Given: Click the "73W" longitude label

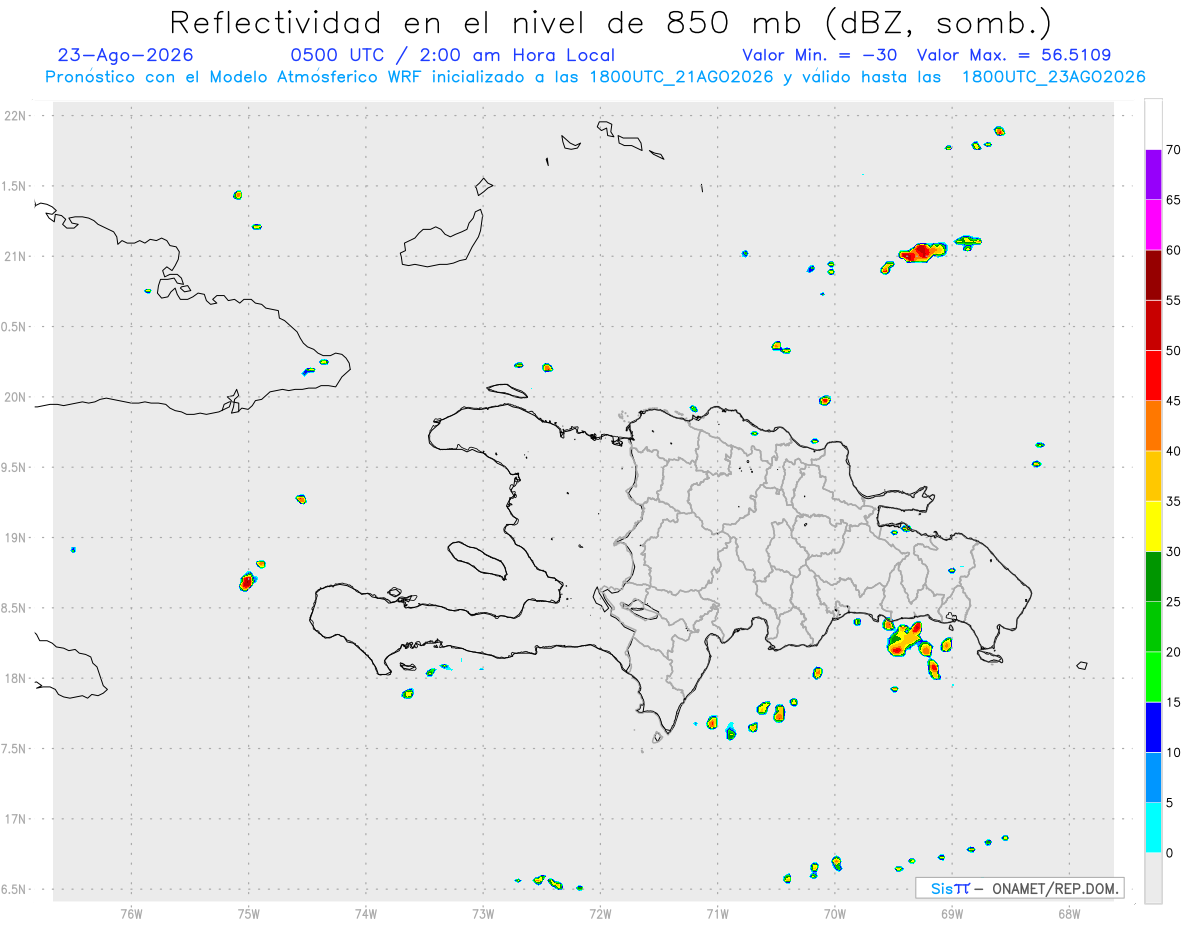Looking at the screenshot, I should click(x=483, y=913).
